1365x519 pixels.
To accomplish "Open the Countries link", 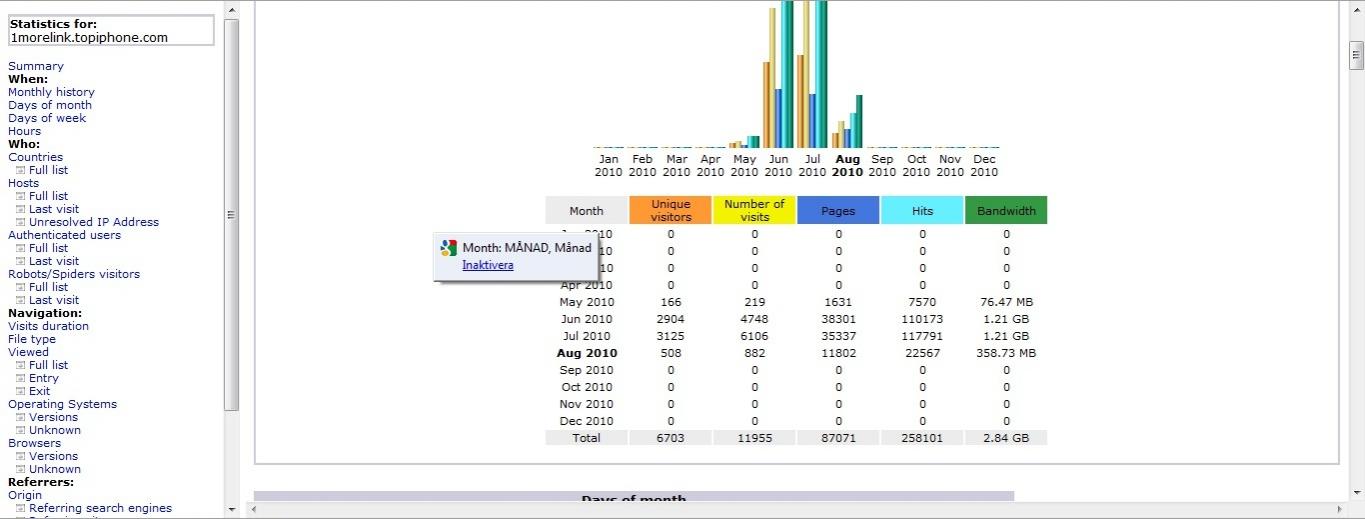I will 35,157.
